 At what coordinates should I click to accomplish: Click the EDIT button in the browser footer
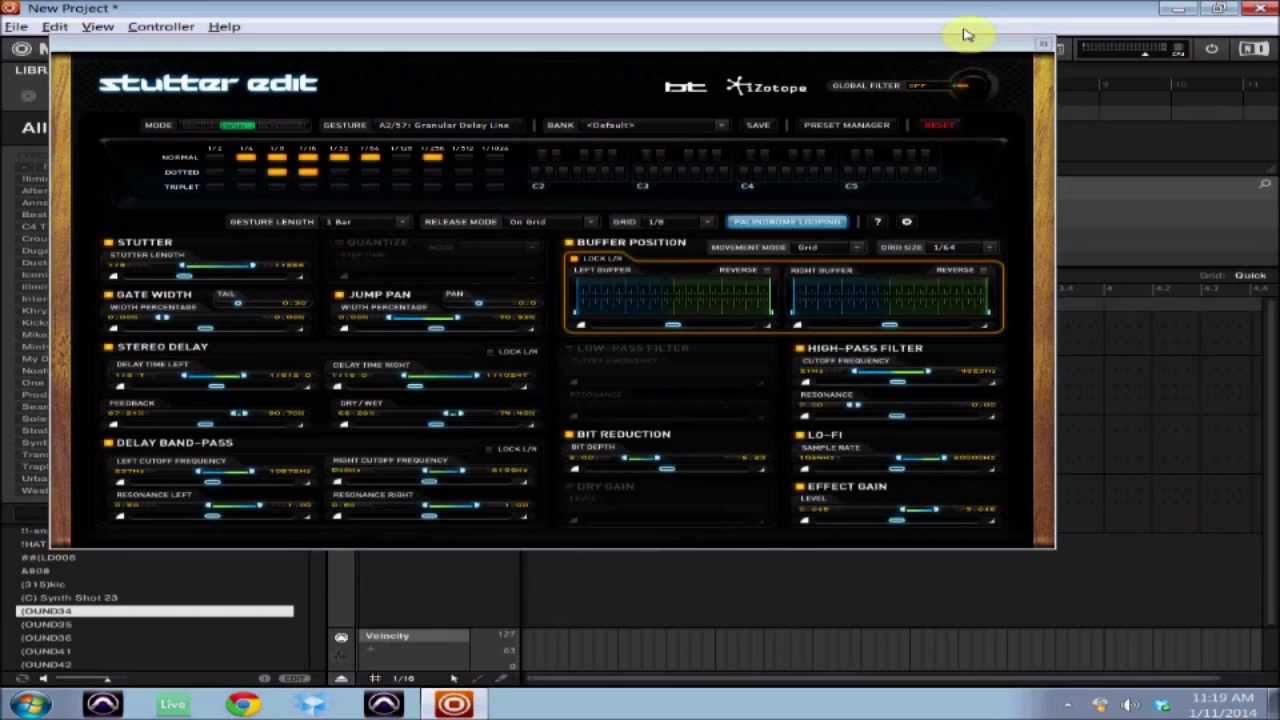pyautogui.click(x=294, y=679)
